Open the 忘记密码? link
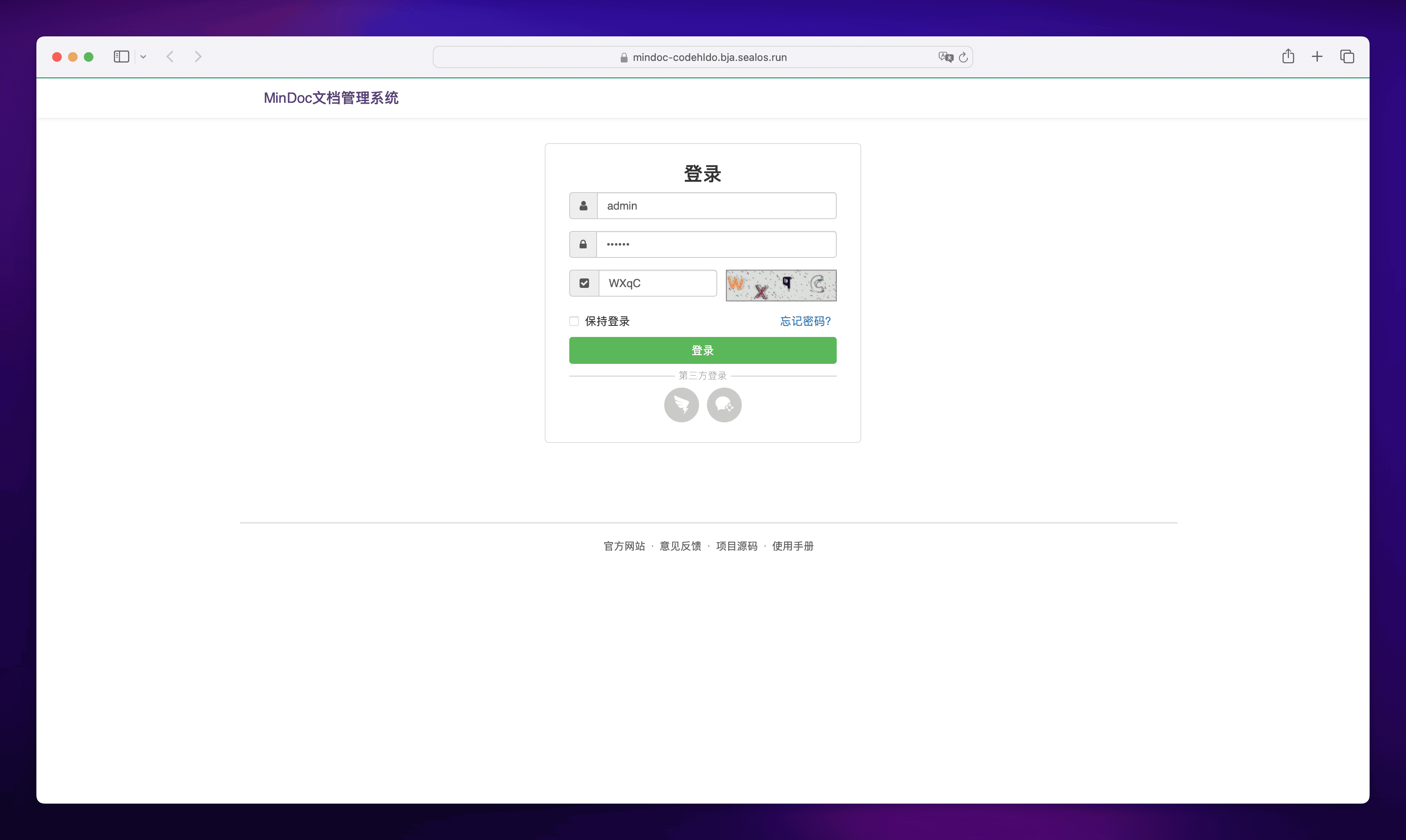Viewport: 1406px width, 840px height. (x=805, y=322)
